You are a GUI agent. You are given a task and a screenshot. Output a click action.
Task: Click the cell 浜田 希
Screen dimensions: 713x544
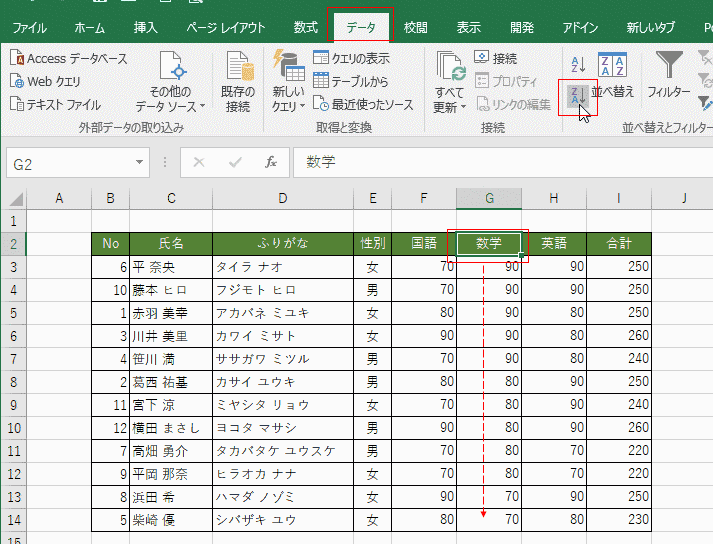[x=171, y=497]
